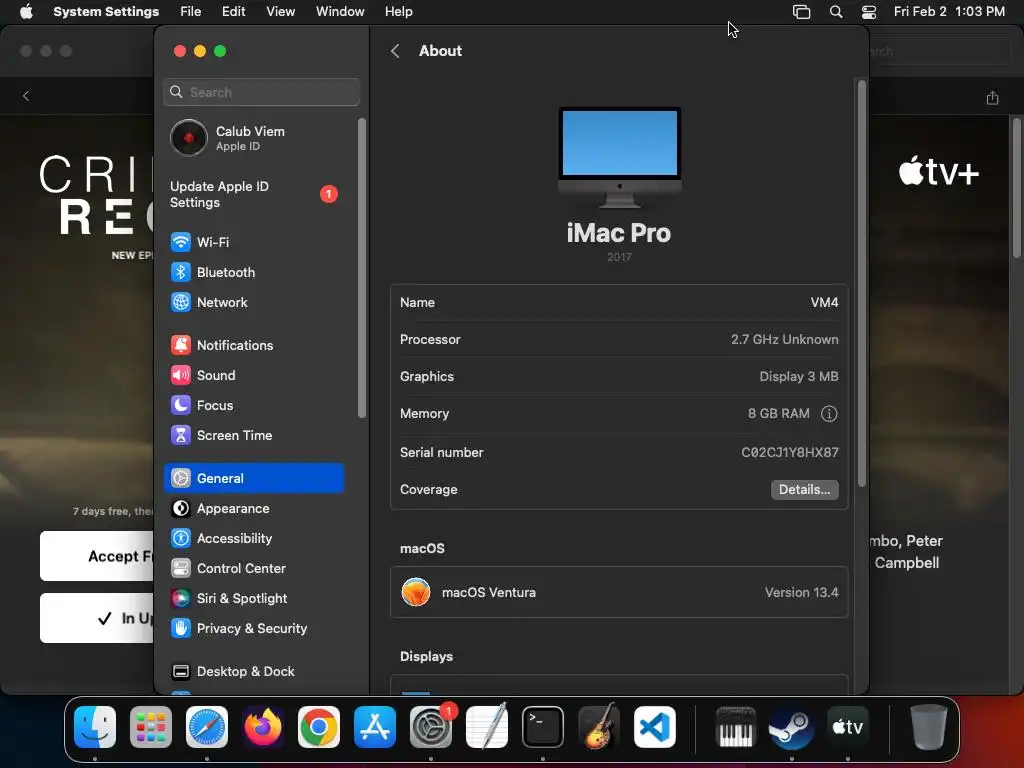Click the date and time in menu bar

coord(949,12)
